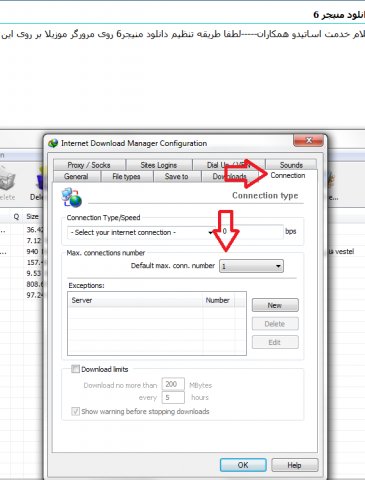The height and width of the screenshot is (480, 365).
Task: Enable the Download limits checkbox
Action: tap(76, 369)
